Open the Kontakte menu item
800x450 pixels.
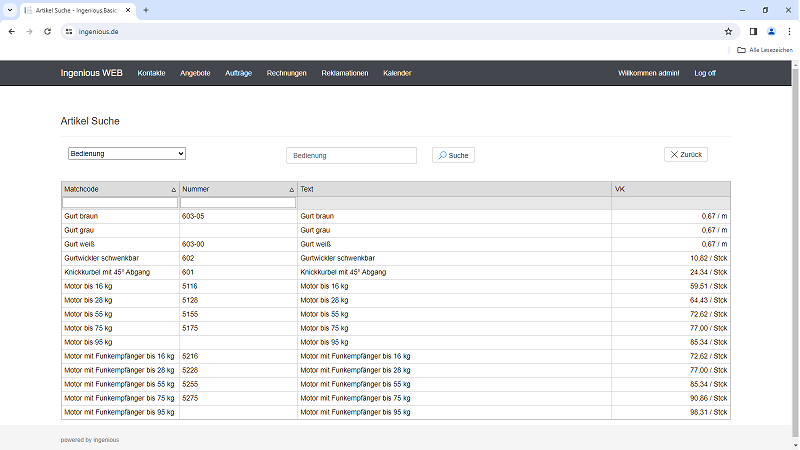tap(152, 73)
